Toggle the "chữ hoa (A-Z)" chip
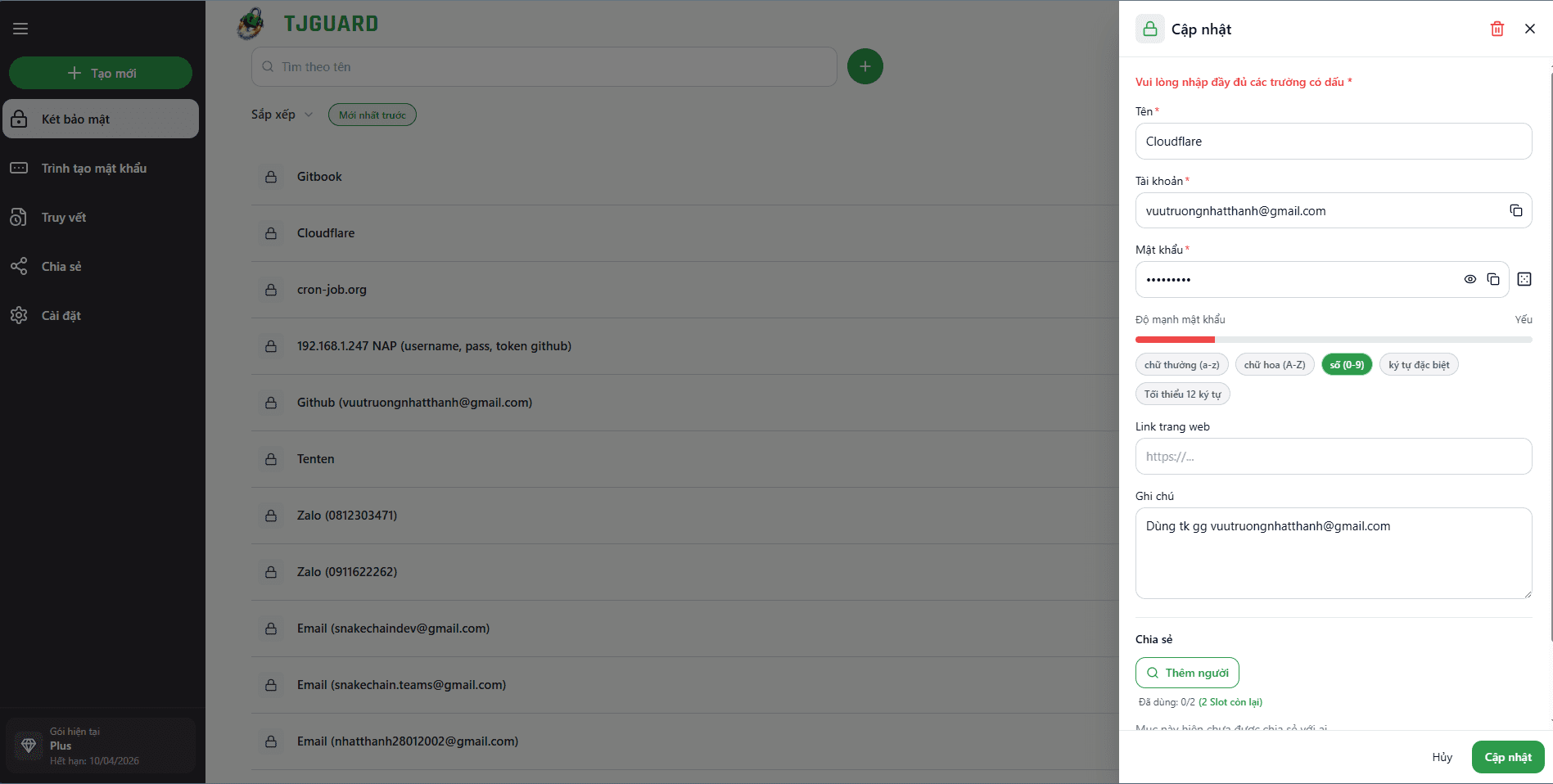Viewport: 1553px width, 784px height. [x=1274, y=365]
